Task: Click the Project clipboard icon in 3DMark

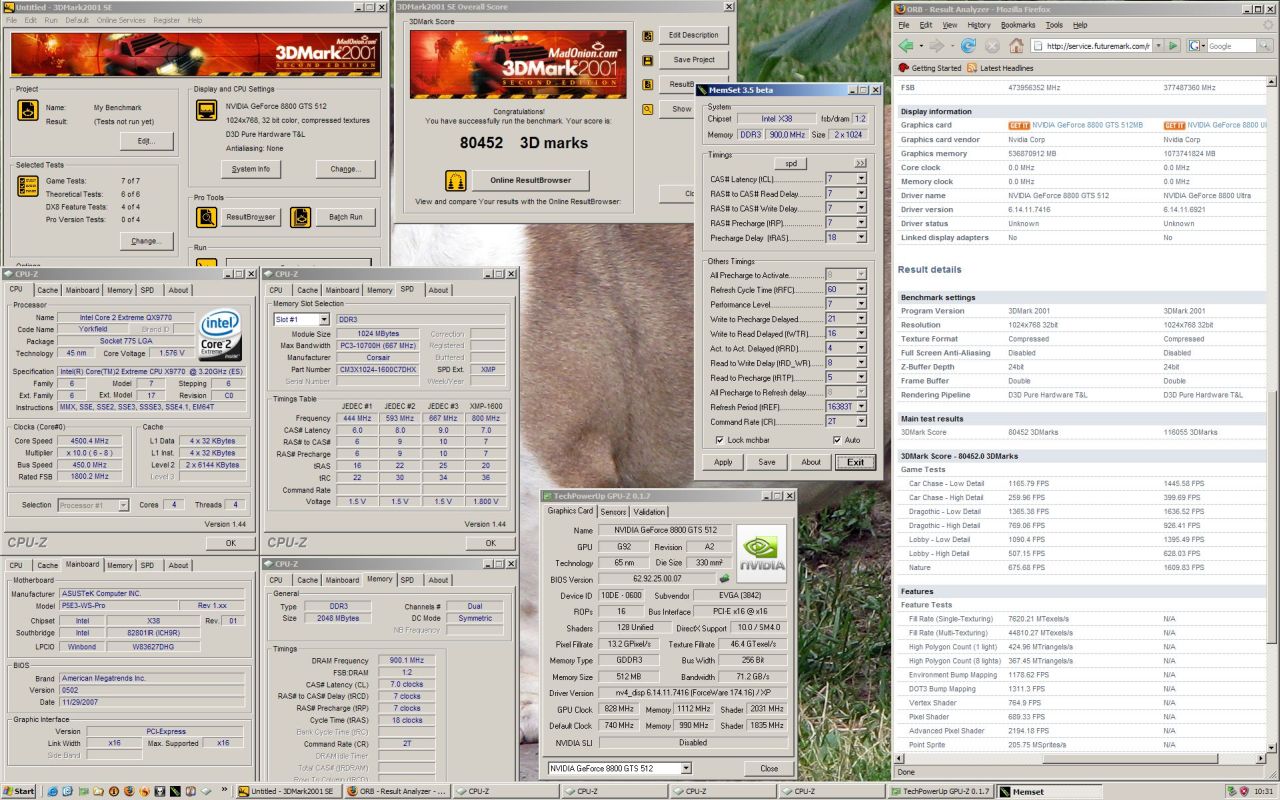Action: (x=28, y=110)
